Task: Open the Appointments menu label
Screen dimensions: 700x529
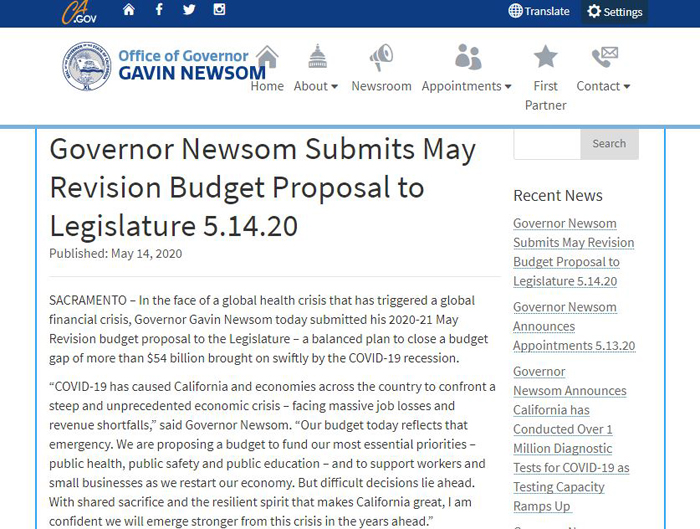Action: point(462,86)
